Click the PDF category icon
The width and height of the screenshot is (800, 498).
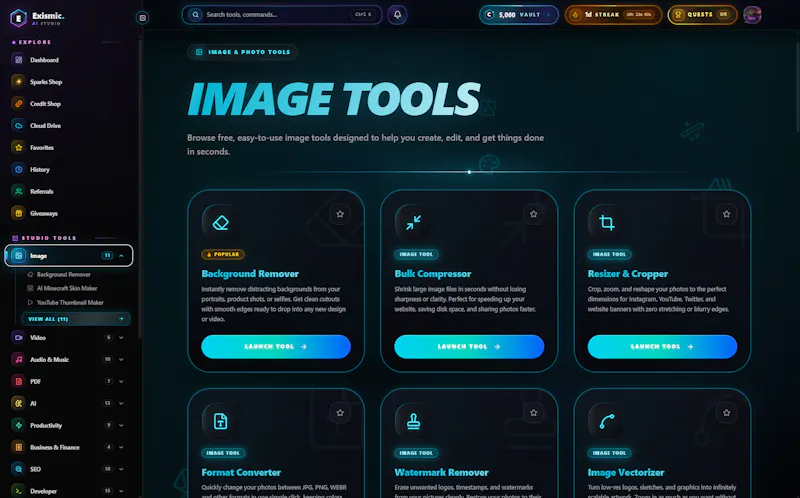(x=18, y=381)
